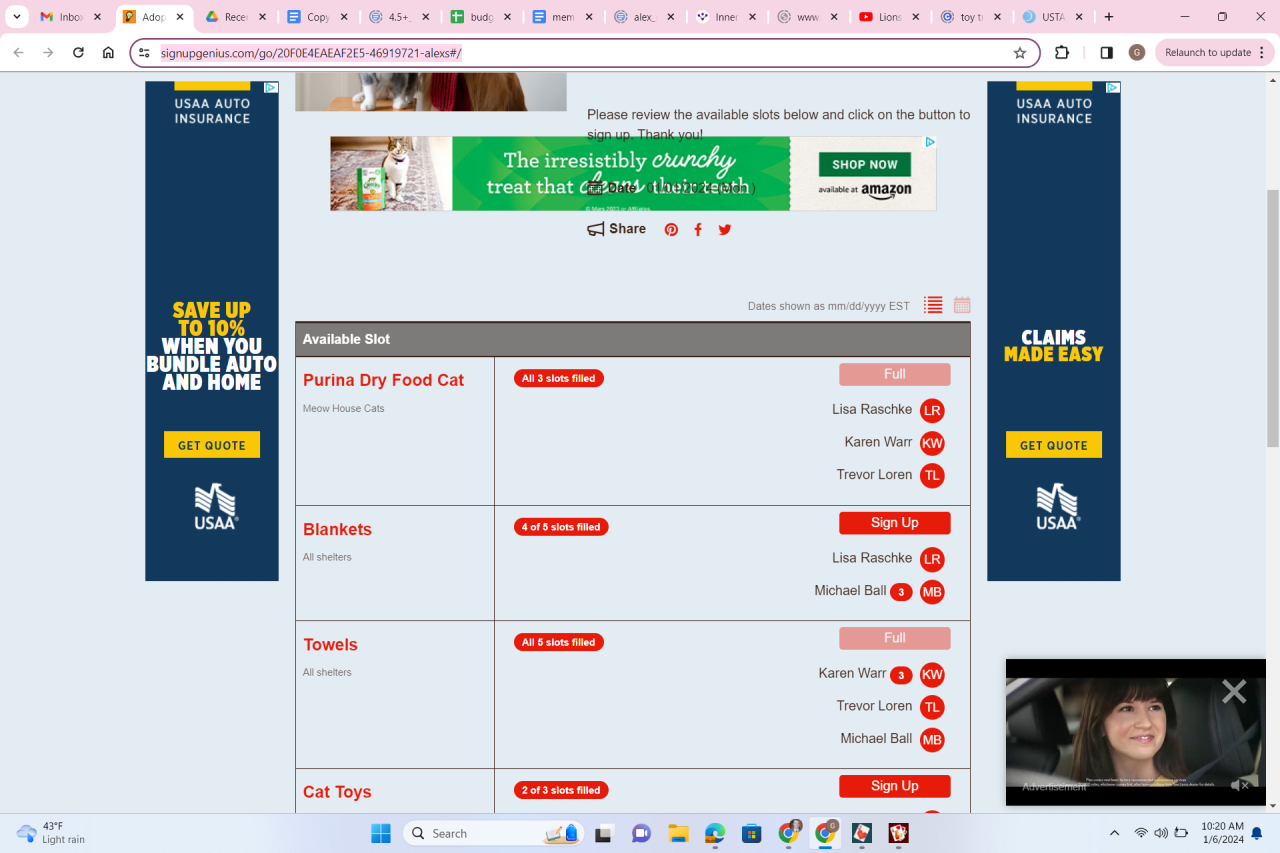Click the Twitter share icon
Viewport: 1280px width, 853px height.
[725, 230]
